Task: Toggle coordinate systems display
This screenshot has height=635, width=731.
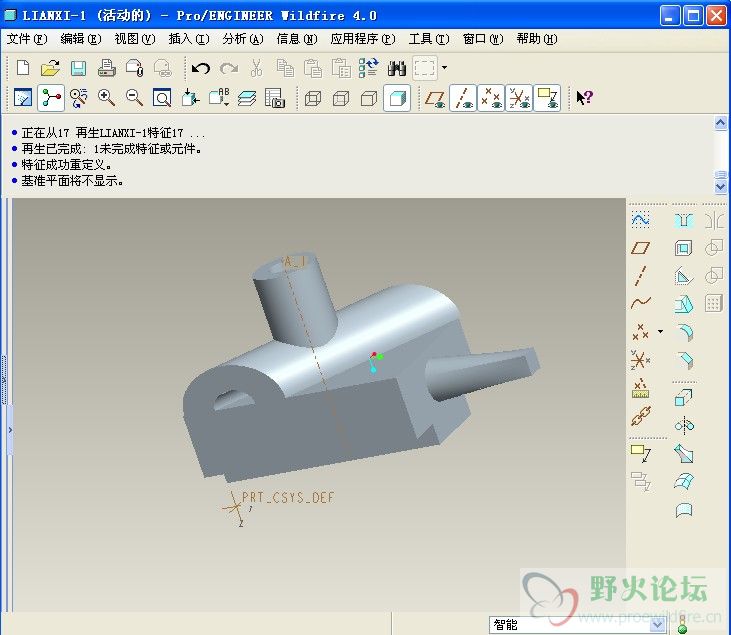Action: pyautogui.click(x=519, y=98)
